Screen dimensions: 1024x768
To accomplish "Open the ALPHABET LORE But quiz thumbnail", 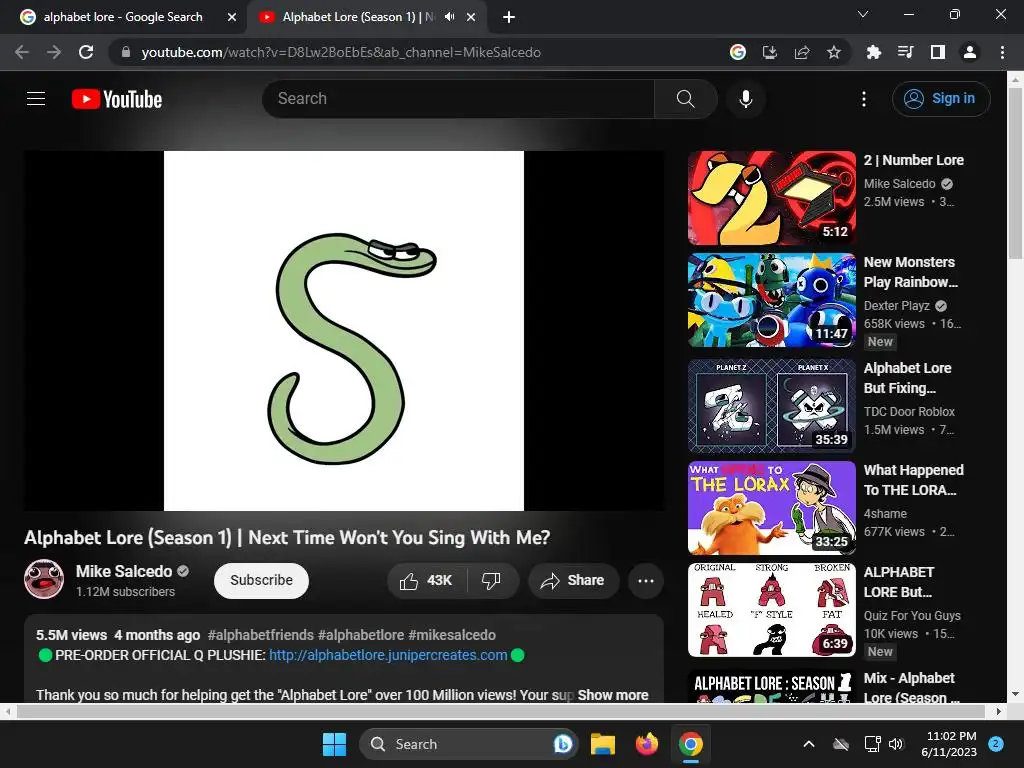I will 772,610.
